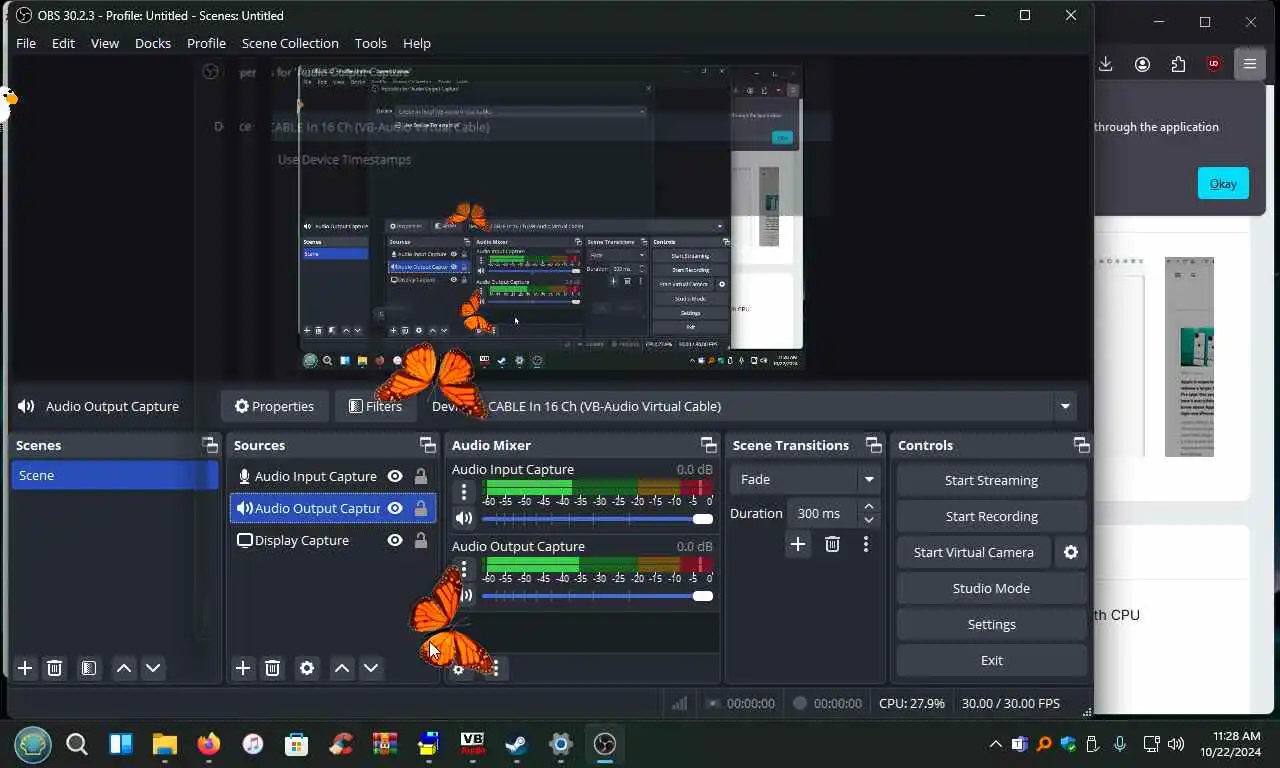
Task: Toggle visibility of Audio Input Capture source
Action: 395,476
